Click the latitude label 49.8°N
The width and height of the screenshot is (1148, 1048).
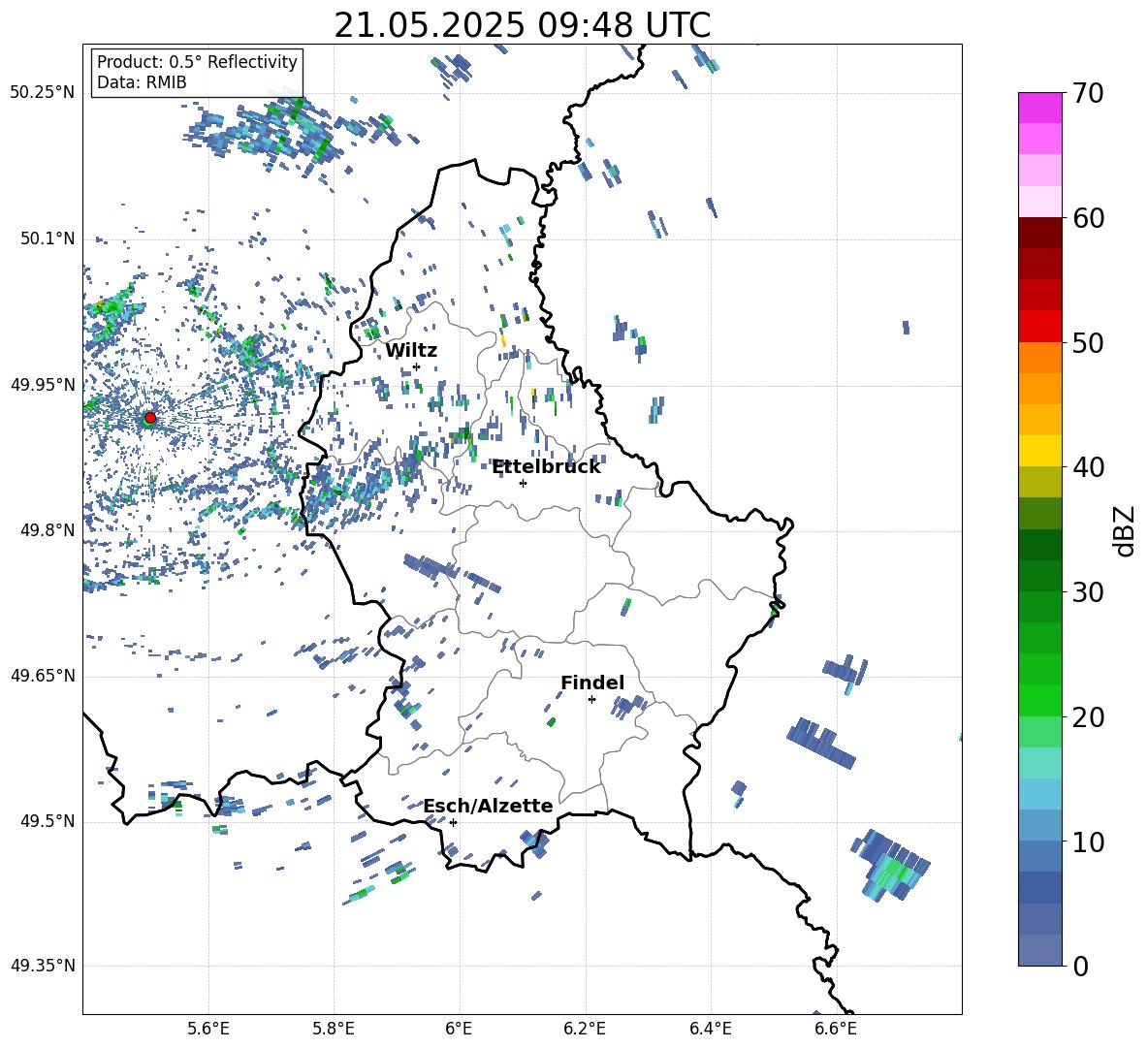(48, 530)
